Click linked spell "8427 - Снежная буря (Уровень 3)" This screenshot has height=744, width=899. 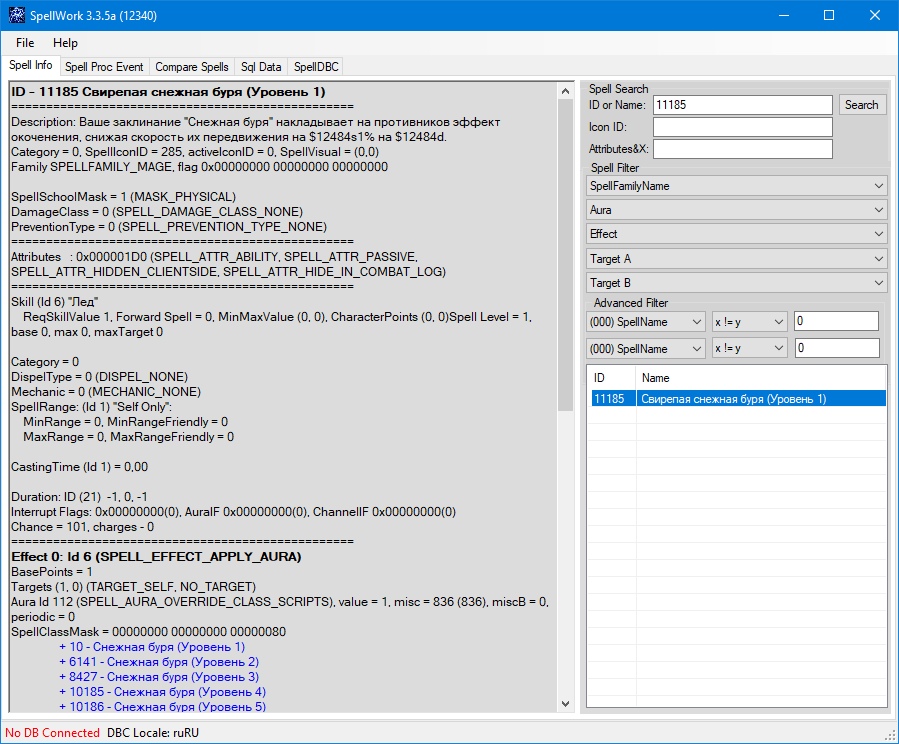tap(159, 676)
